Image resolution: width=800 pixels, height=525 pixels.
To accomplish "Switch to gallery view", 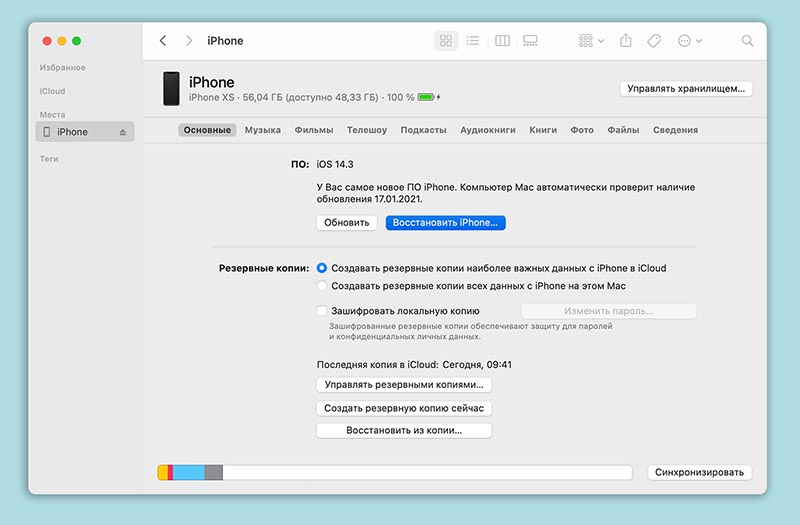I will [530, 41].
